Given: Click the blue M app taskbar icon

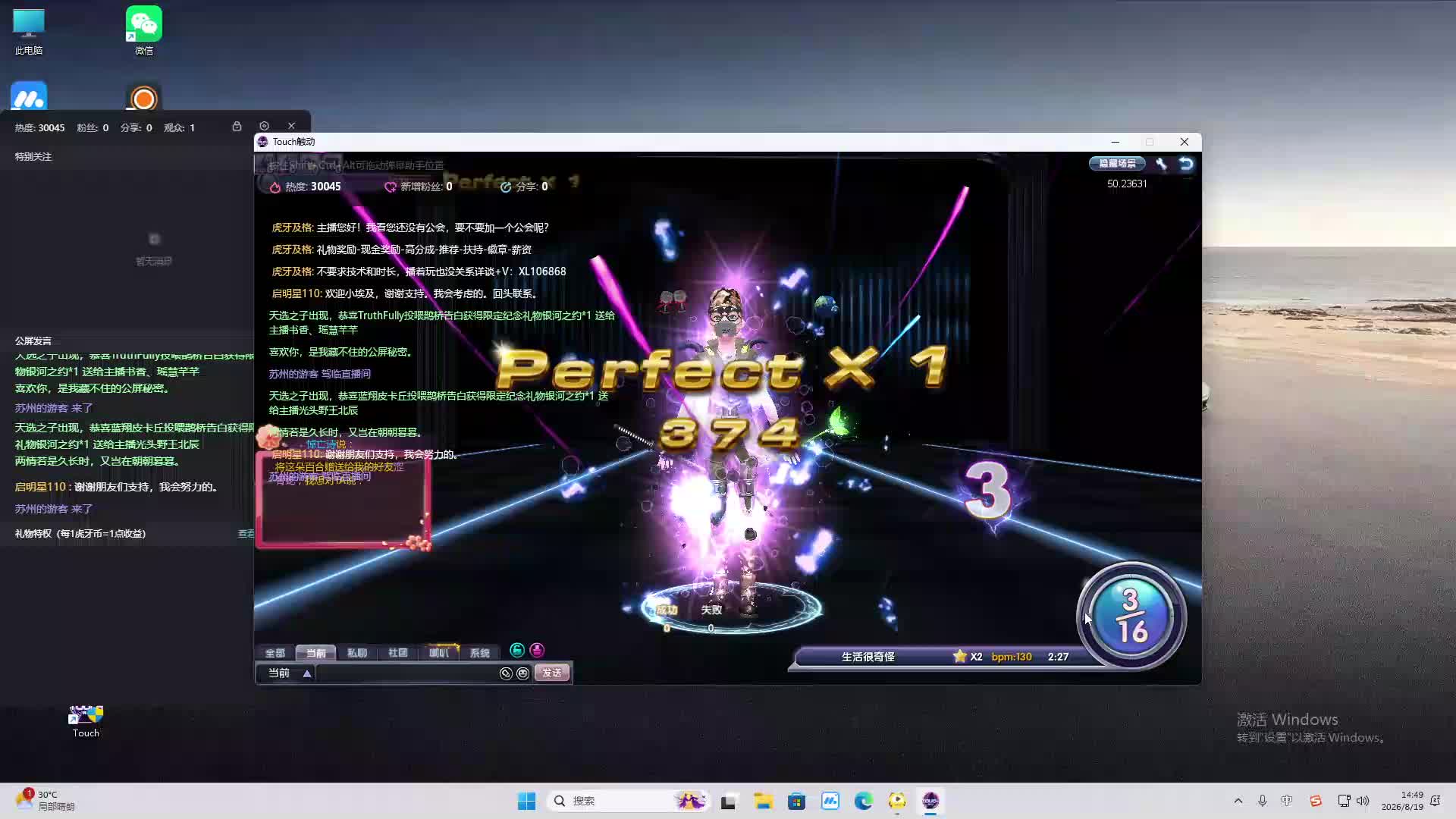Looking at the screenshot, I should tap(830, 801).
